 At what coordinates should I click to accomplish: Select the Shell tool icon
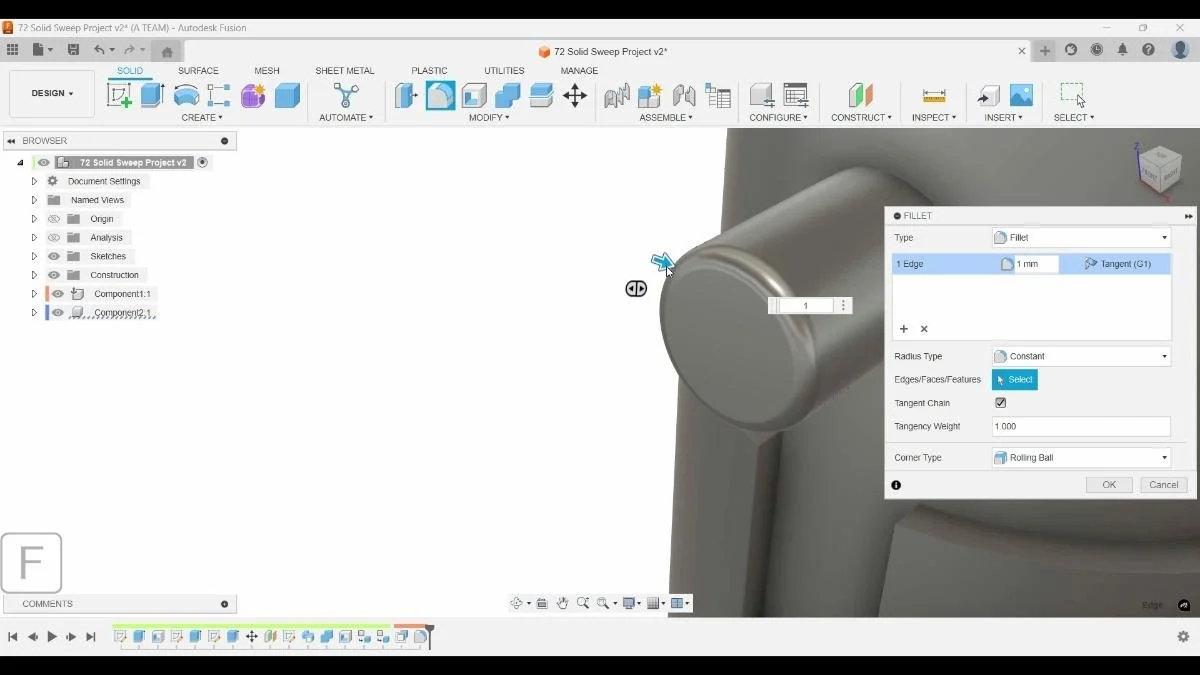click(x=474, y=95)
